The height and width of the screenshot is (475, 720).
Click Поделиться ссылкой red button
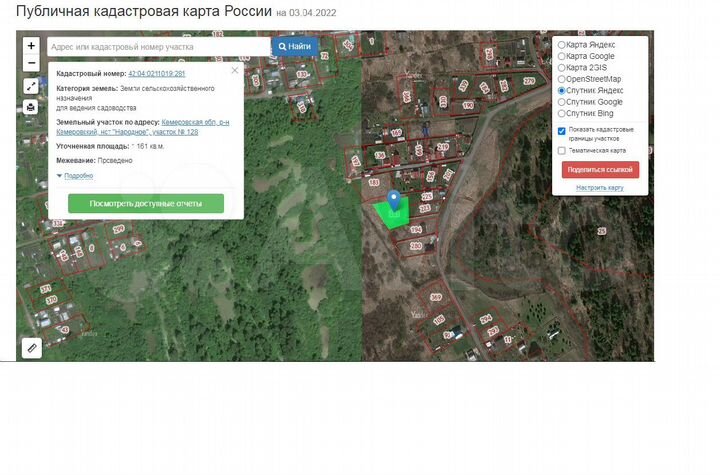coord(600,169)
